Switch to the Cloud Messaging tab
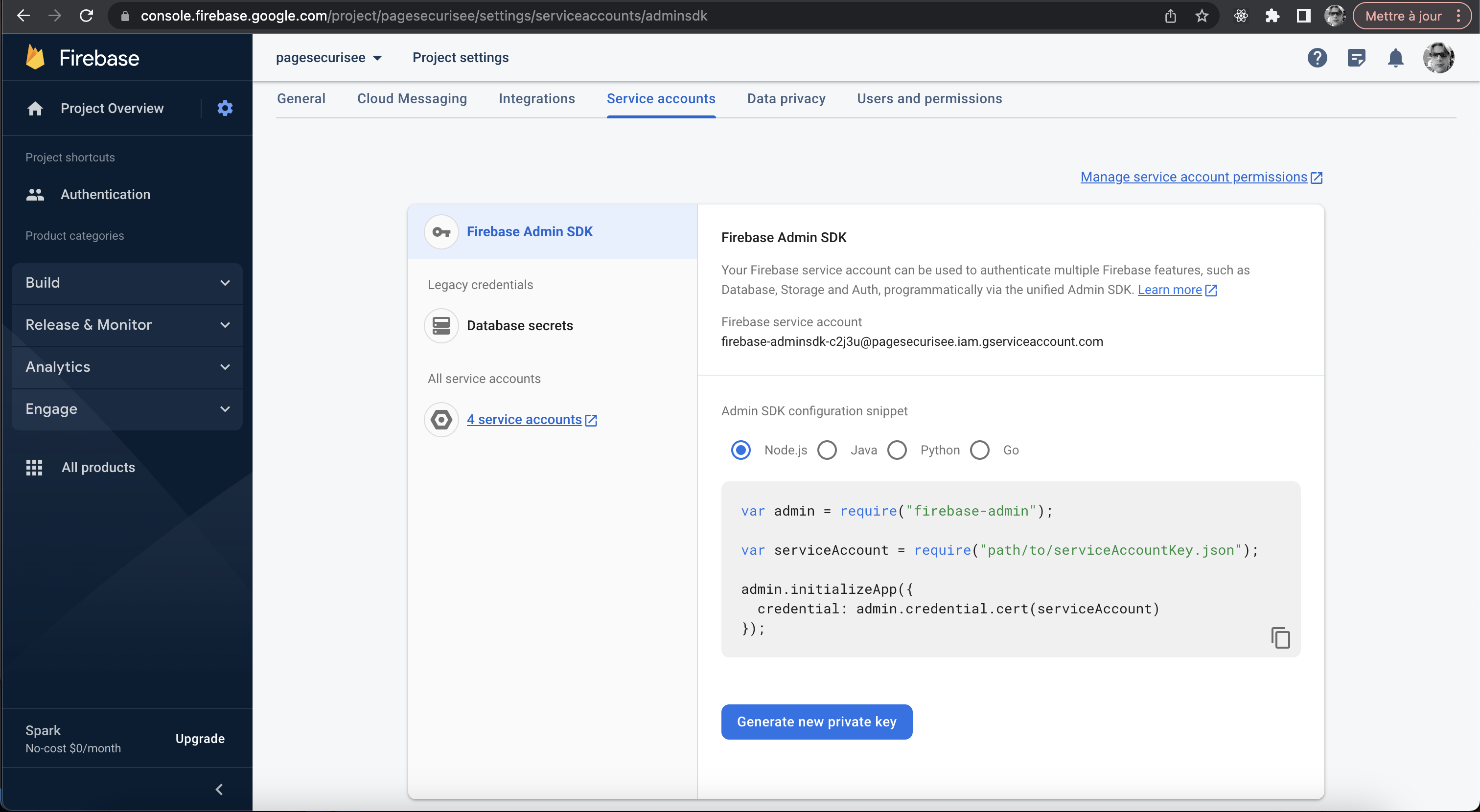 (x=412, y=99)
